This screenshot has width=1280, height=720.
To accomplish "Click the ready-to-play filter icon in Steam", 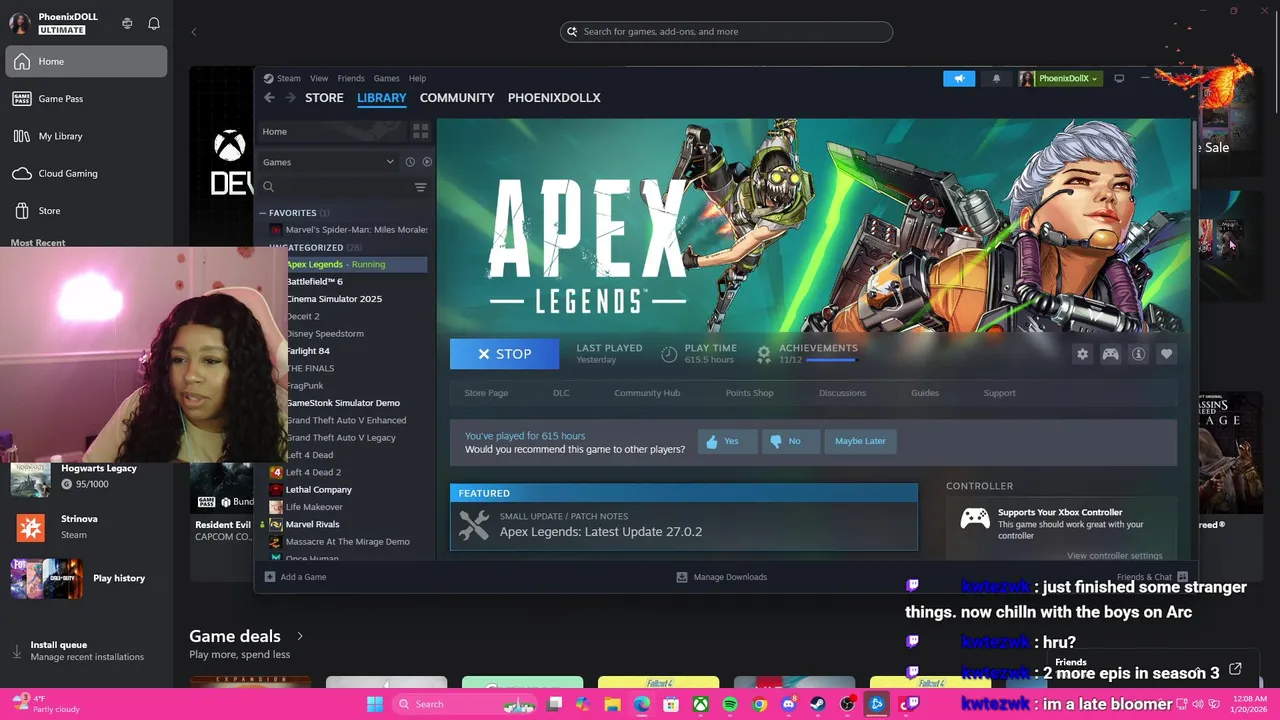I will coord(427,162).
